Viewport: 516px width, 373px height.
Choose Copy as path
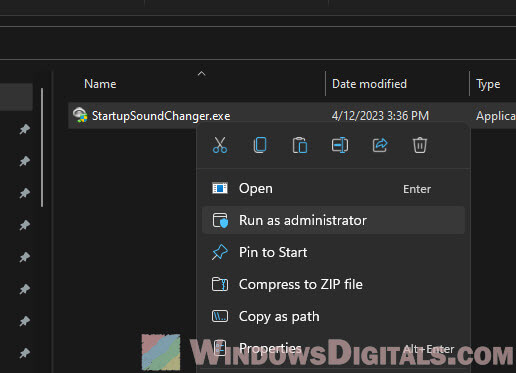[333, 316]
